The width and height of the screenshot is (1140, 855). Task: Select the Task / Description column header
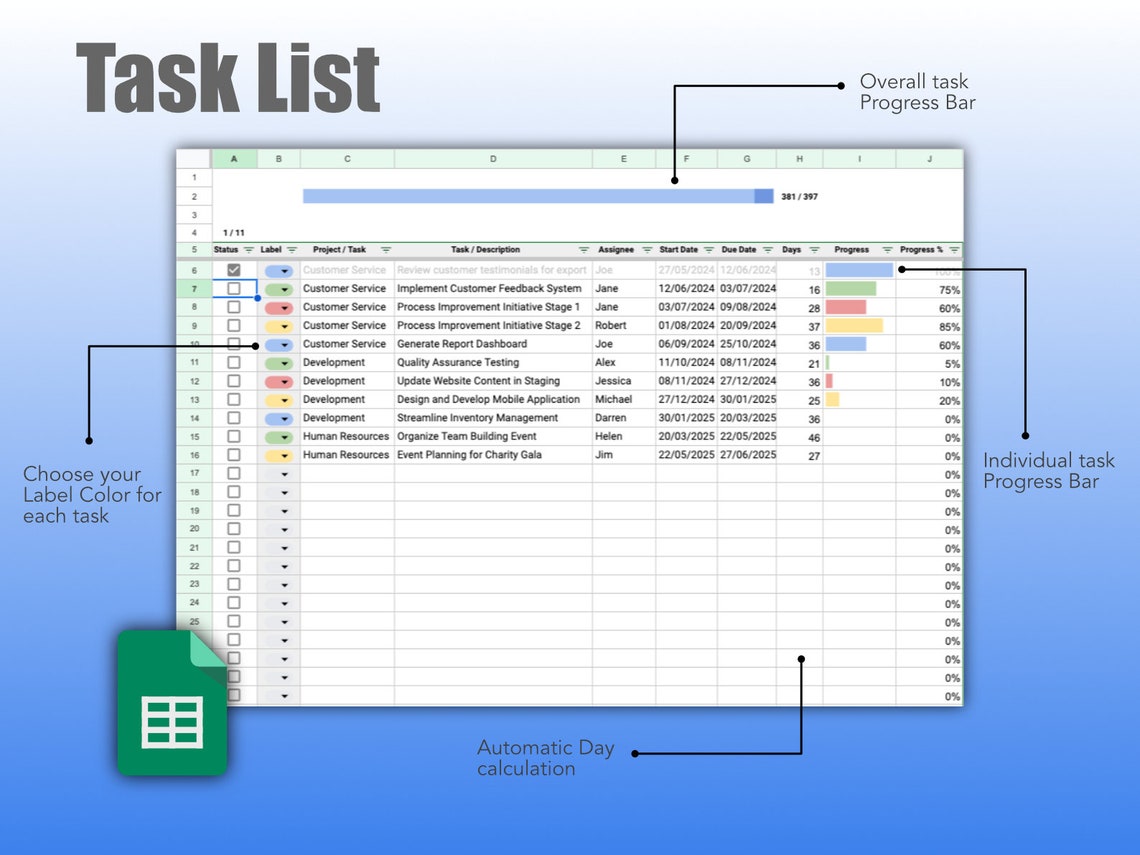click(x=493, y=250)
